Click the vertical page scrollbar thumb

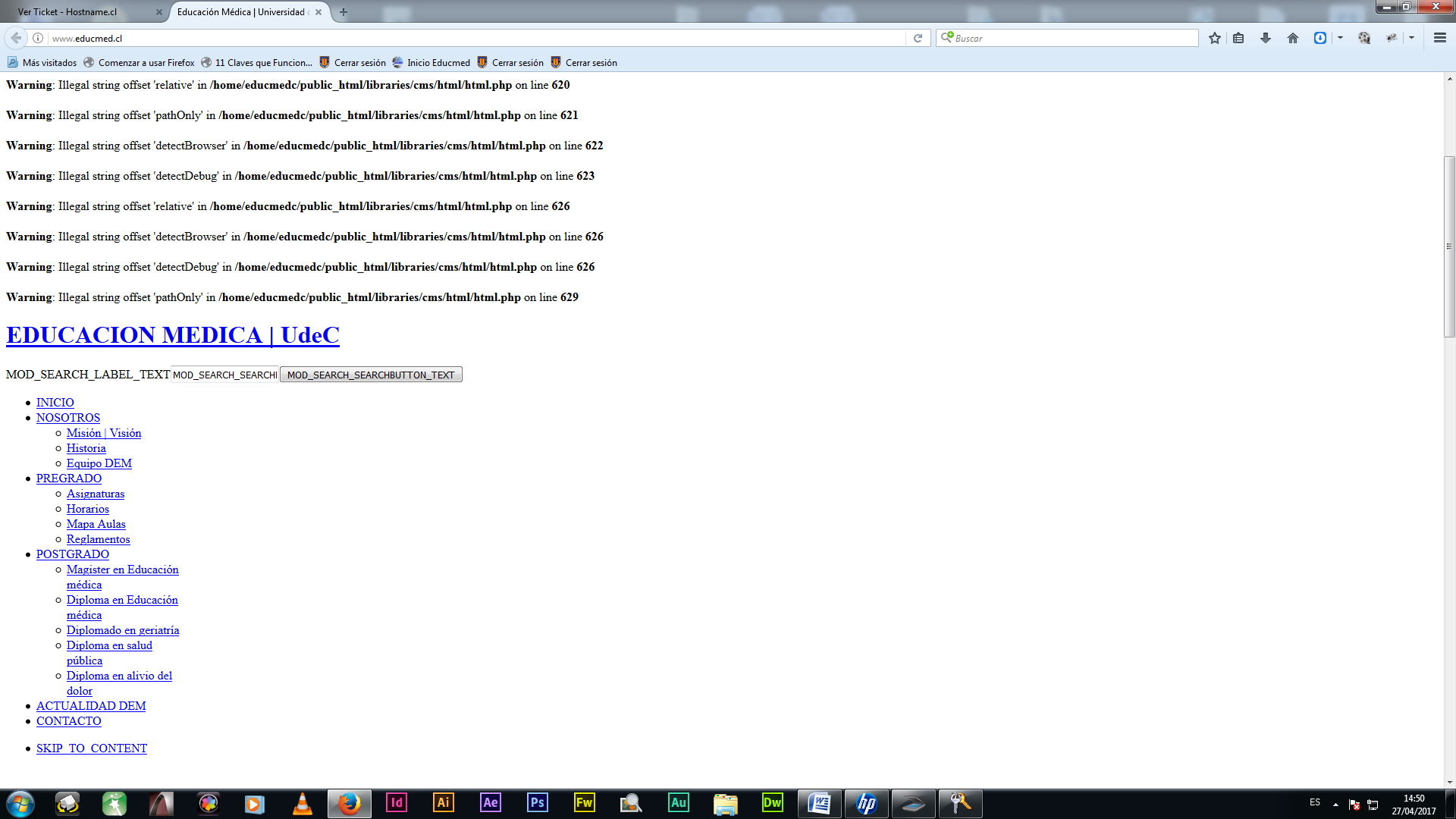(x=1449, y=246)
